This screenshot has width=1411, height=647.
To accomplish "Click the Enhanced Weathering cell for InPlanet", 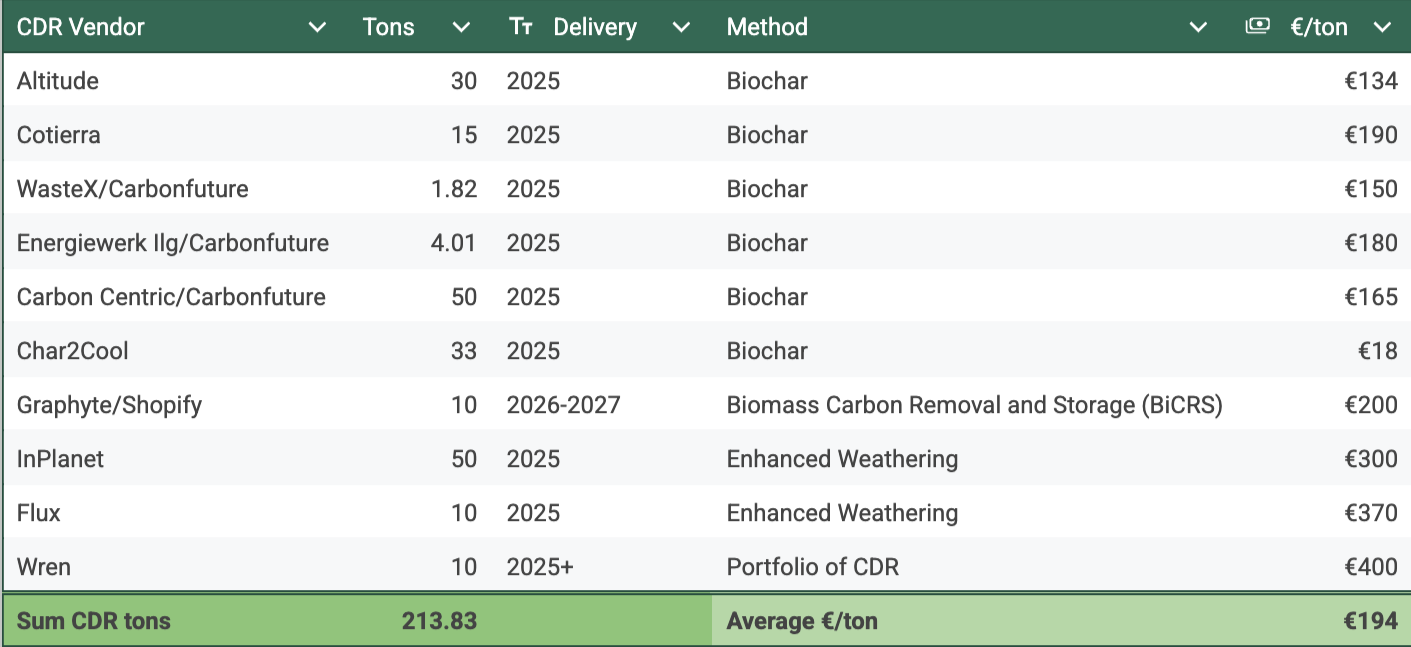I will pyautogui.click(x=842, y=459).
